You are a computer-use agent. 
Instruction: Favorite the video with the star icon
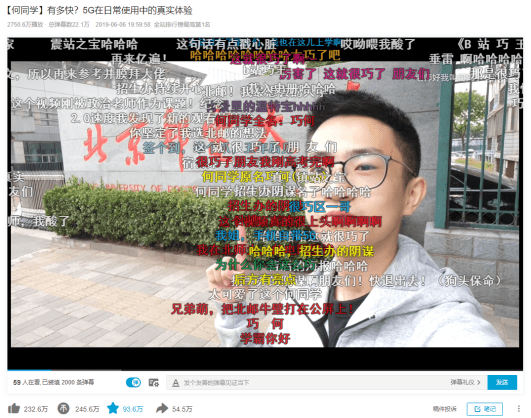(113, 409)
